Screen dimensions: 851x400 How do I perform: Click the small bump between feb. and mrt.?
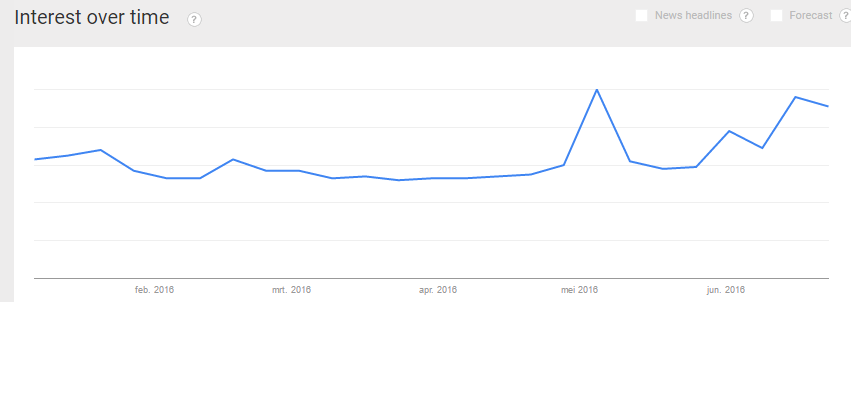pos(232,159)
